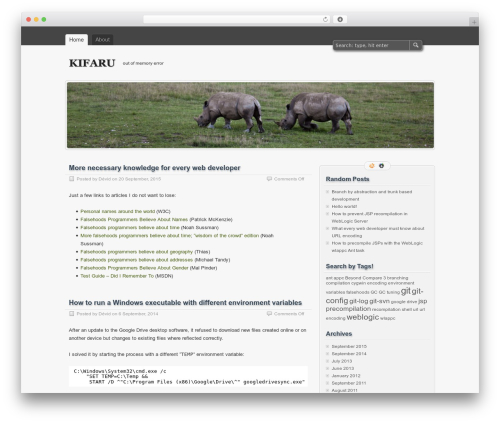Click the cmd.exe code block

click(x=188, y=376)
